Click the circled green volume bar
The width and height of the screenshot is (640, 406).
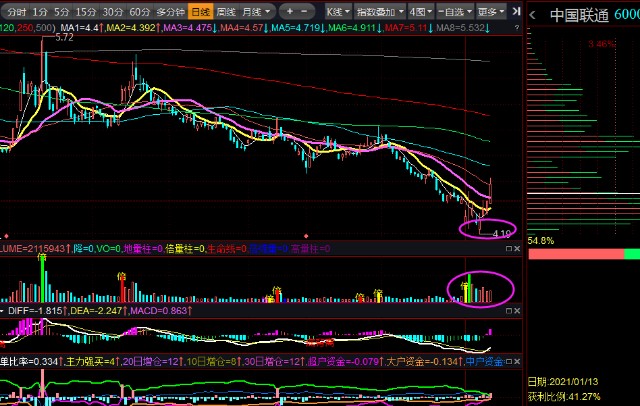(x=468, y=287)
